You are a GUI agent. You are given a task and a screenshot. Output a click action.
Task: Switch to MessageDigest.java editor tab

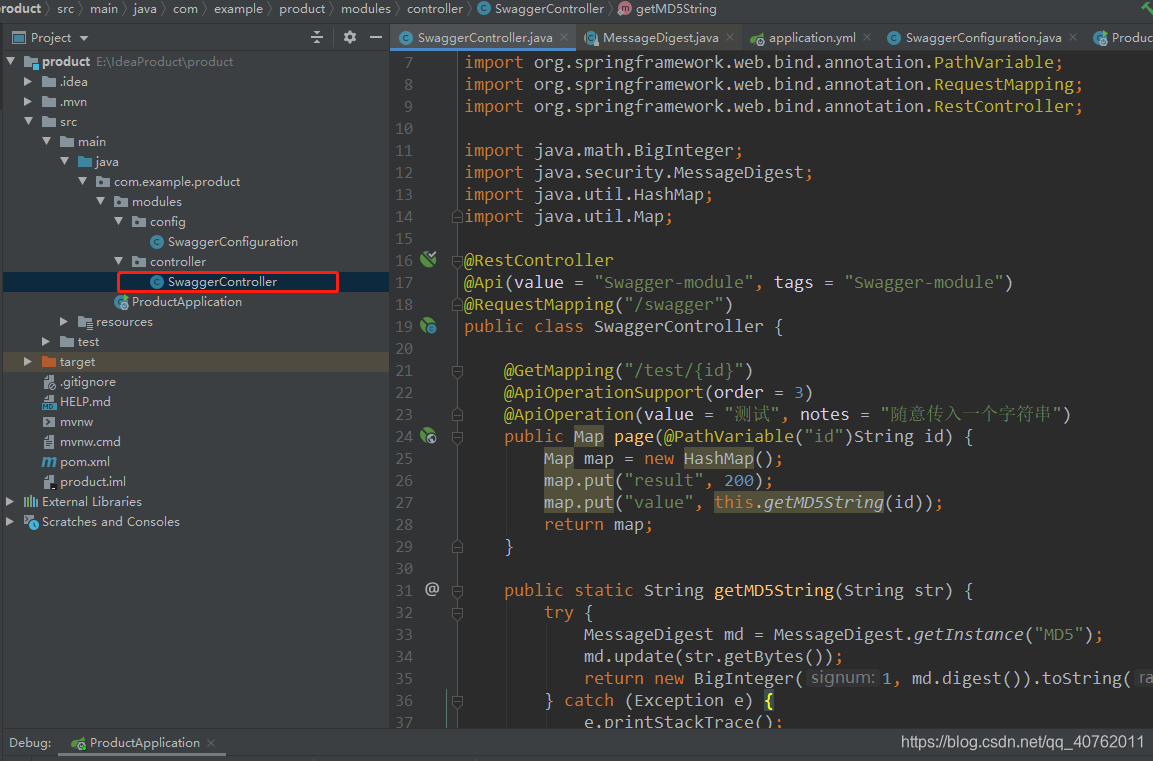pos(660,37)
